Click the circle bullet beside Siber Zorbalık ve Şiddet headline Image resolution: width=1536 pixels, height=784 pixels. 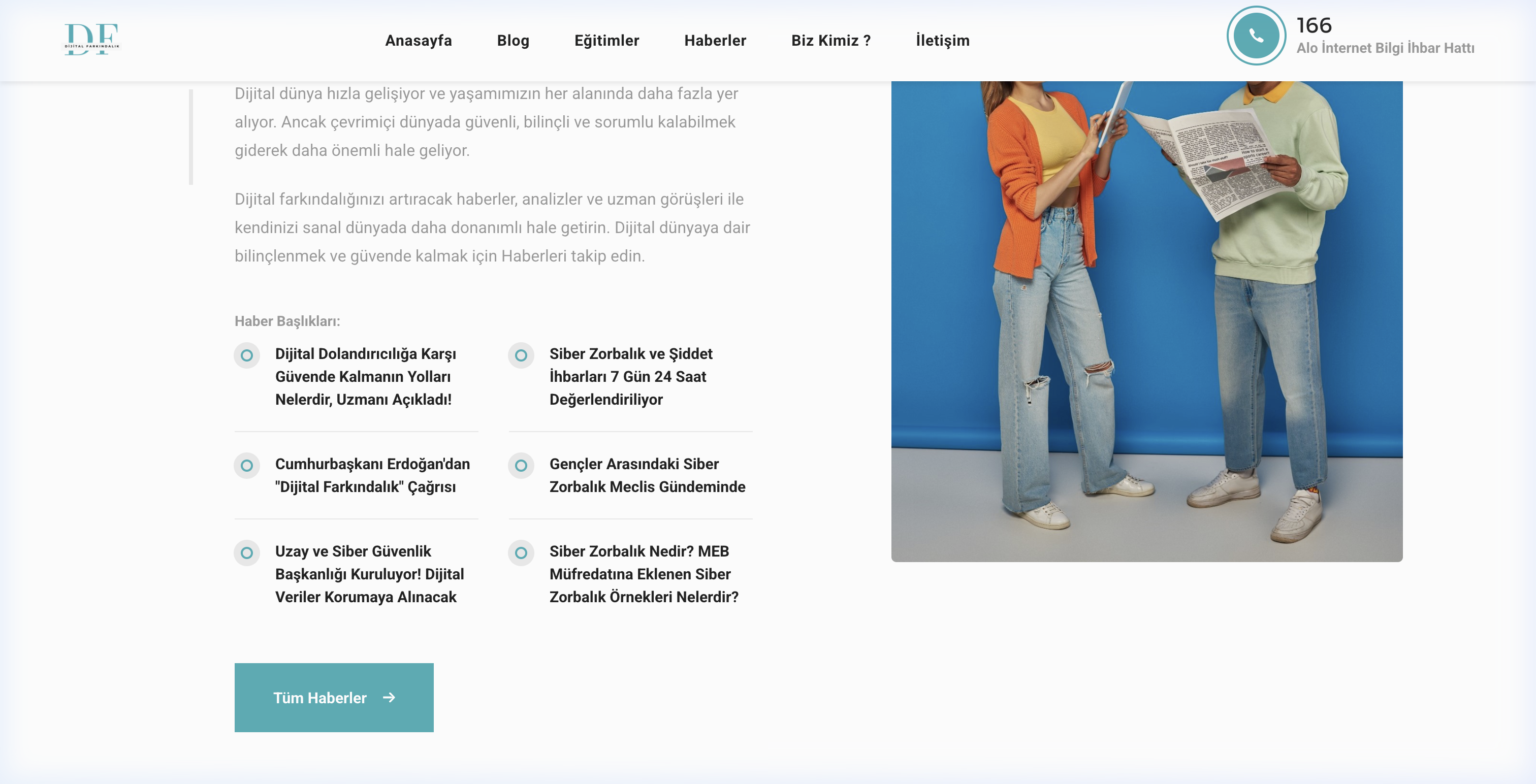[x=521, y=355]
